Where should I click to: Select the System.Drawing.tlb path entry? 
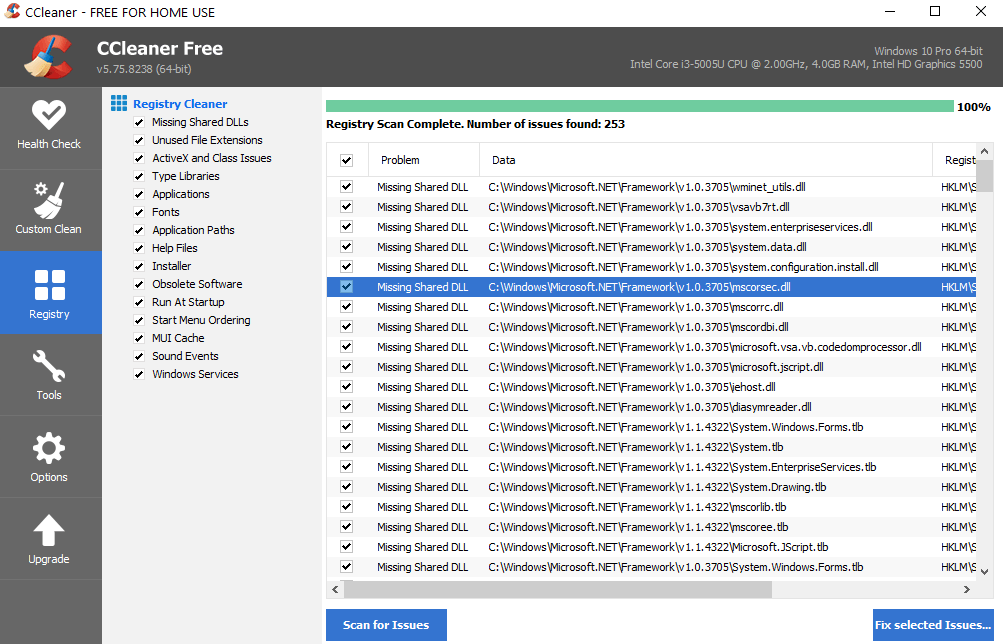(x=658, y=487)
